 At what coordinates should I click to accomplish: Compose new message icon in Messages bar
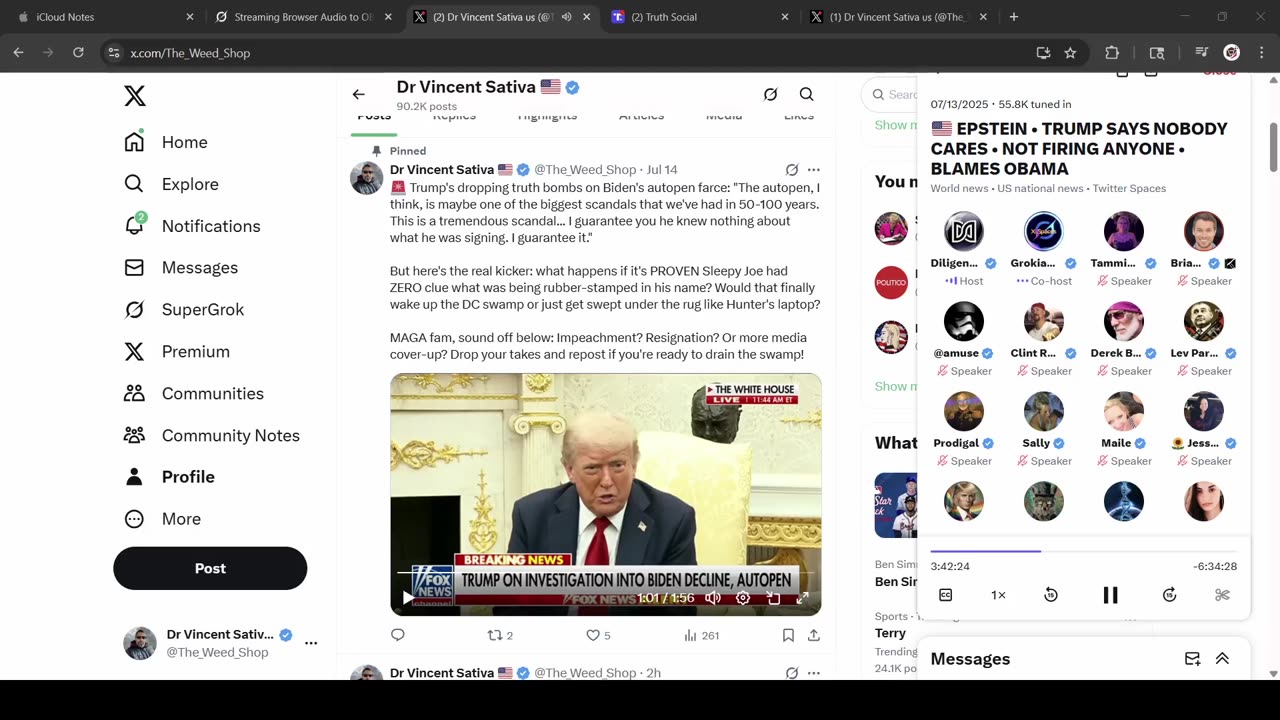1192,659
